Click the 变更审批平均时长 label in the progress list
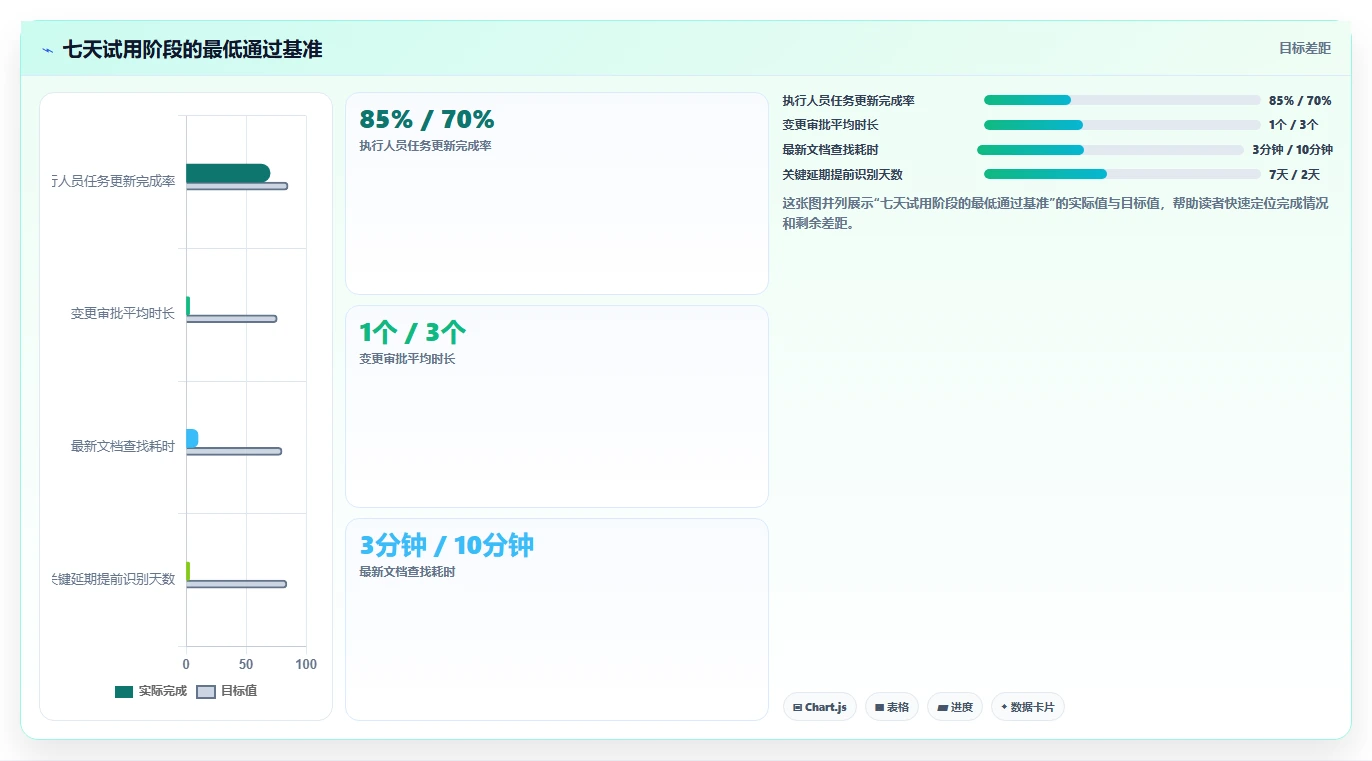 click(831, 125)
